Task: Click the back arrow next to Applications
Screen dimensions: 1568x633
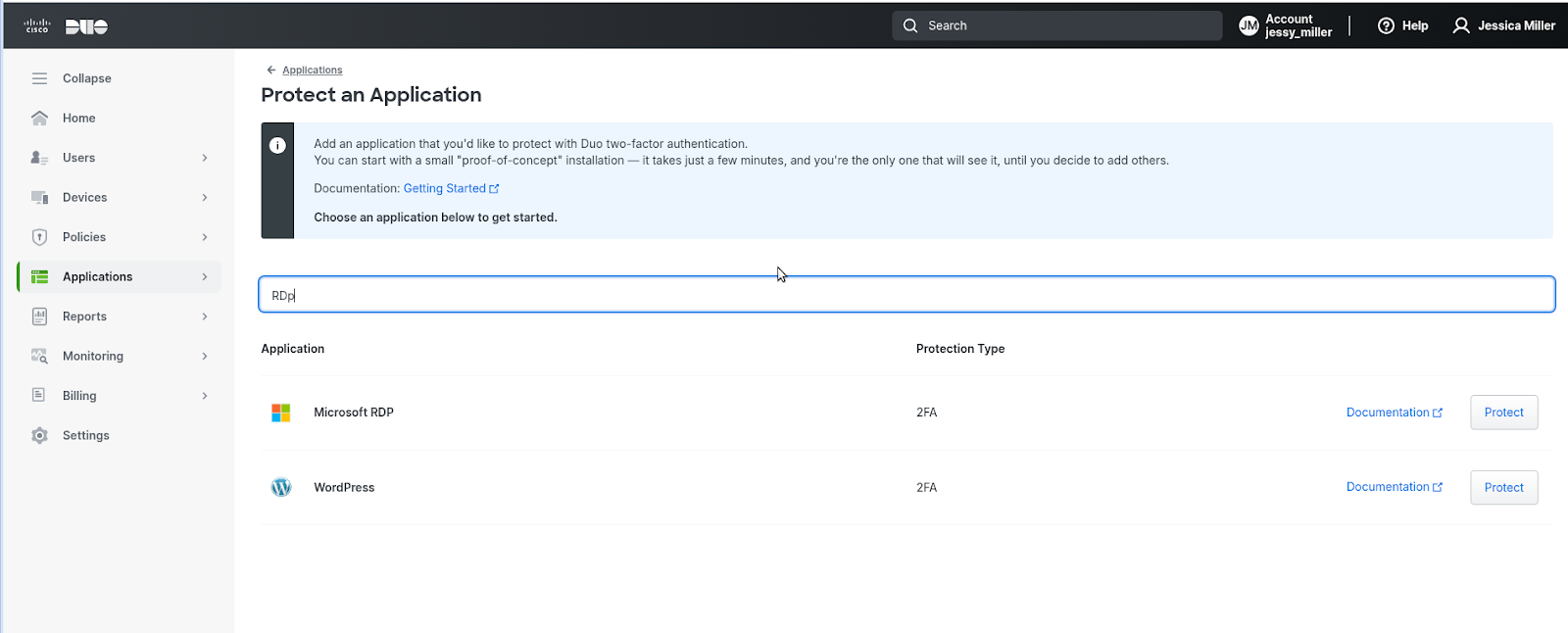Action: click(x=271, y=71)
